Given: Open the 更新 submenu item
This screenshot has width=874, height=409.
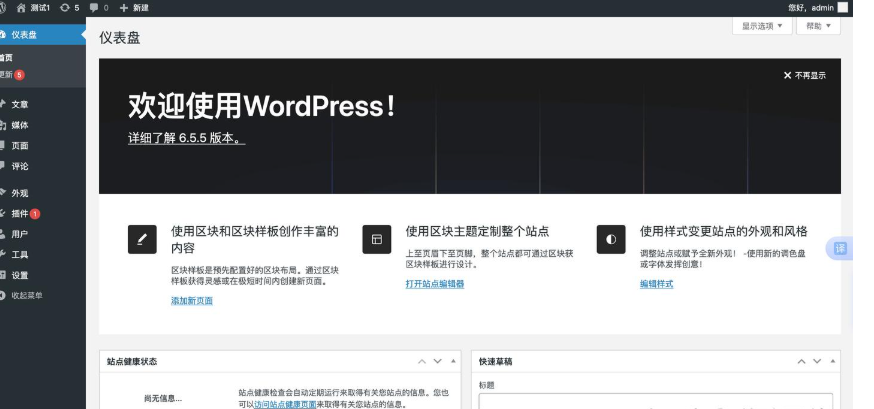Looking at the screenshot, I should pos(6,75).
